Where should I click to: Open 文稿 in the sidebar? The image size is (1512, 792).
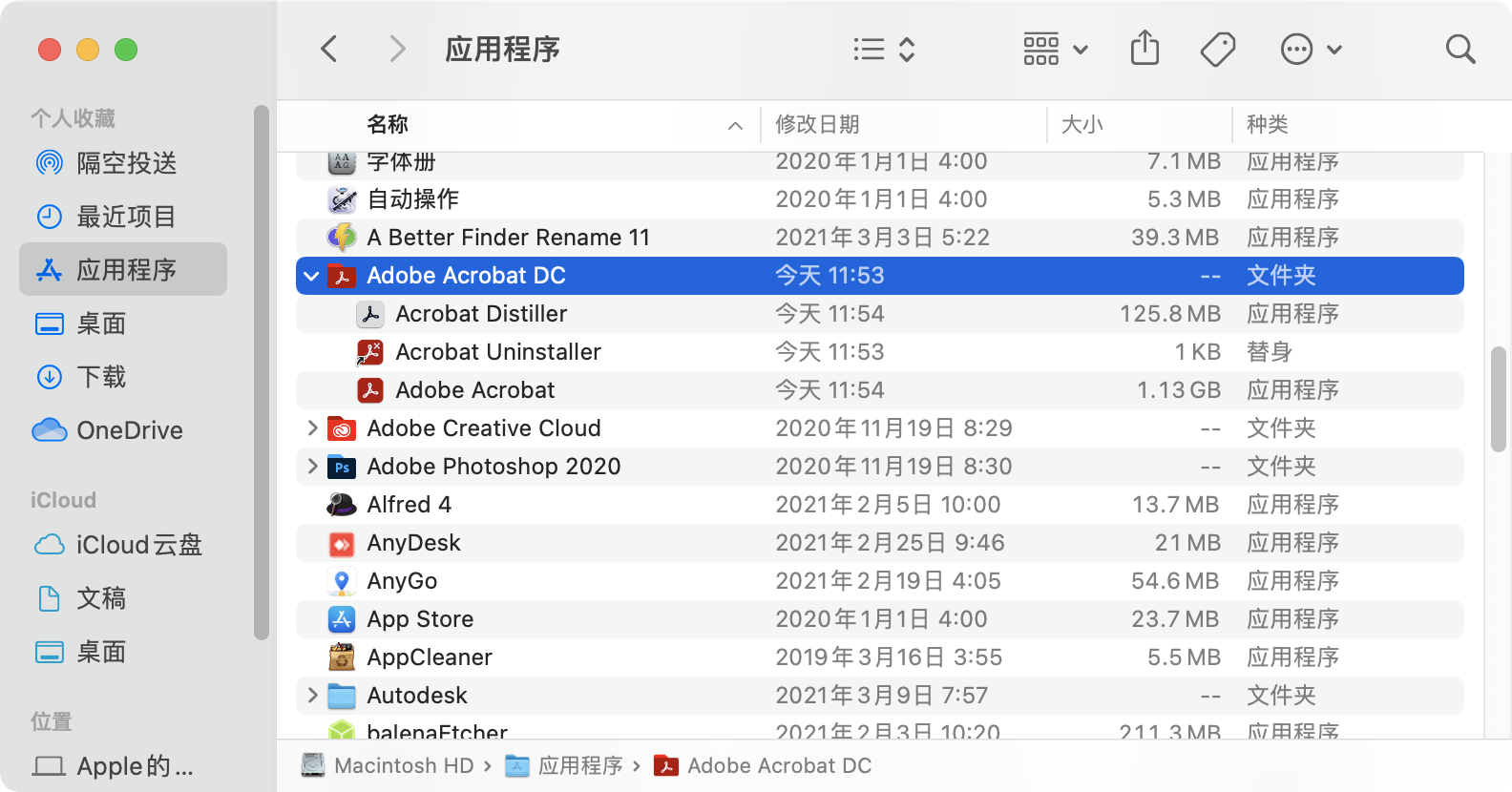(x=123, y=598)
